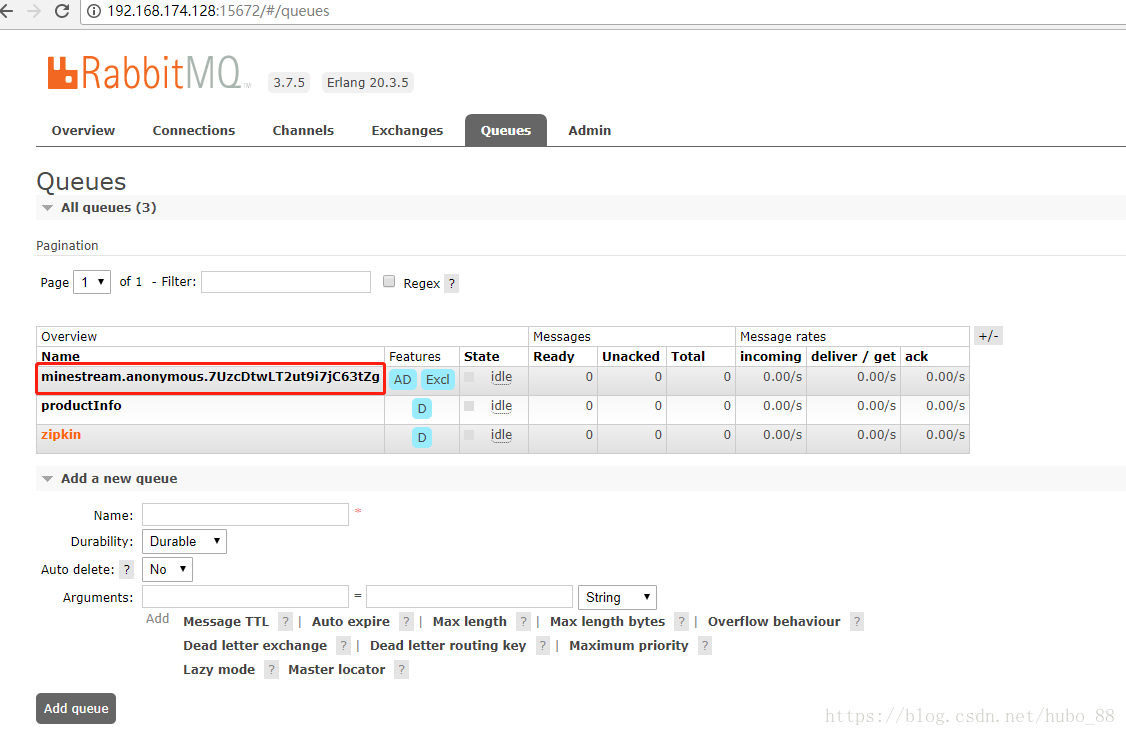Screen dimensions: 1126x736
Task: Click the Regex help question mark
Action: point(451,284)
